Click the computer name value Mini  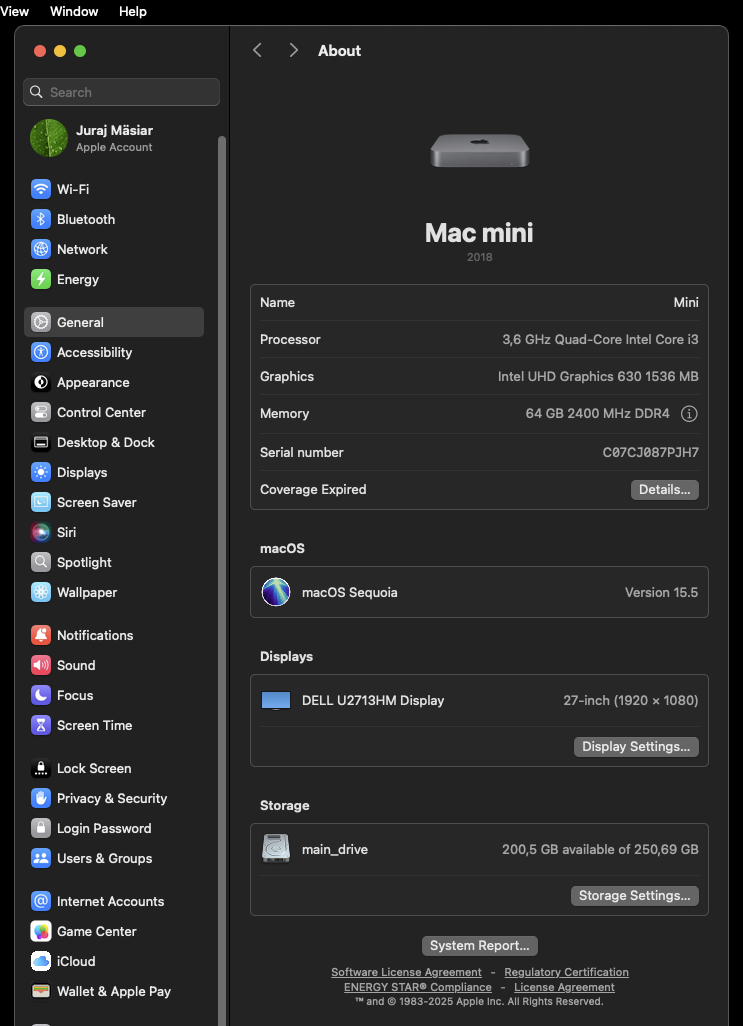pyautogui.click(x=686, y=302)
